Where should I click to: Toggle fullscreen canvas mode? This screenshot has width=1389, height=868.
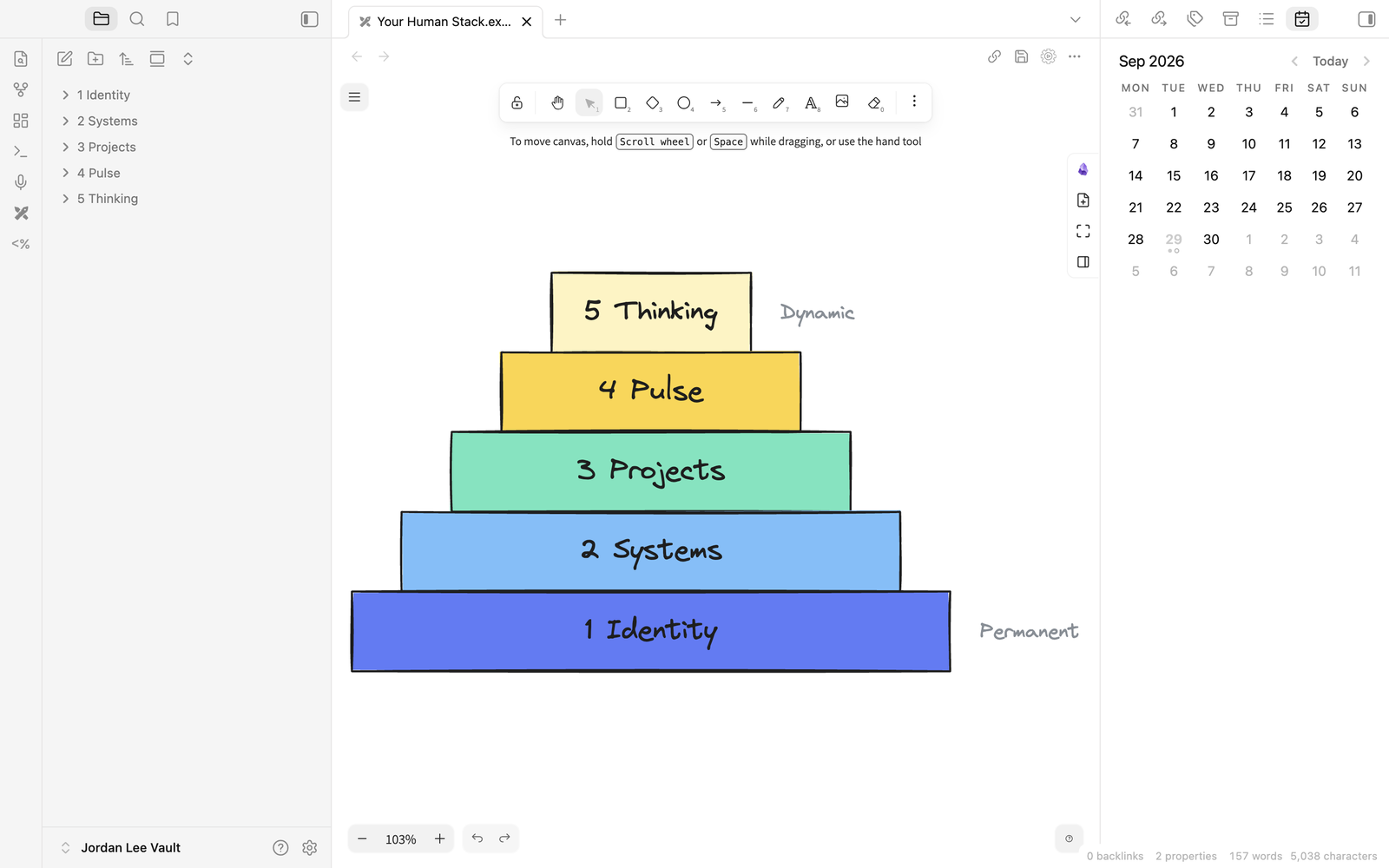(1083, 231)
